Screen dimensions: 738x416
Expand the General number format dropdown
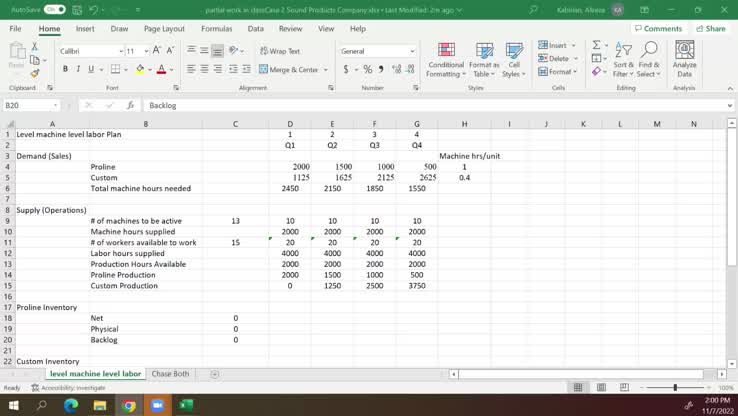(412, 51)
